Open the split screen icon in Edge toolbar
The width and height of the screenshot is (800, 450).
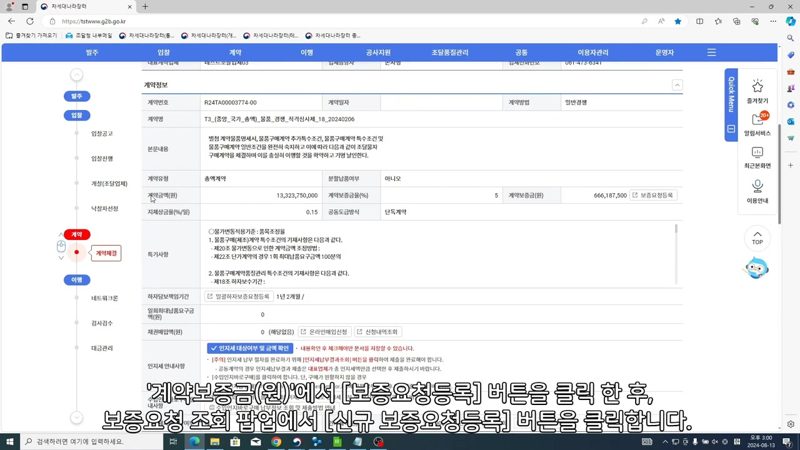coord(699,21)
